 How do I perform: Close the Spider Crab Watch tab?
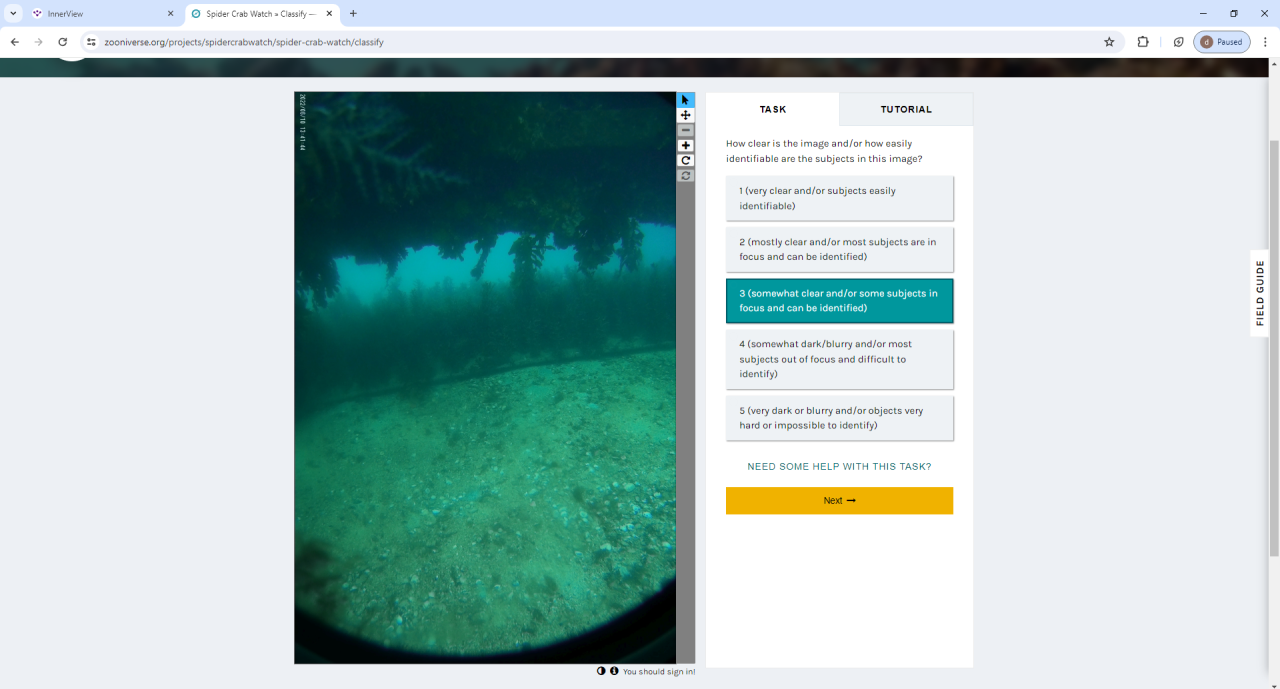(330, 14)
